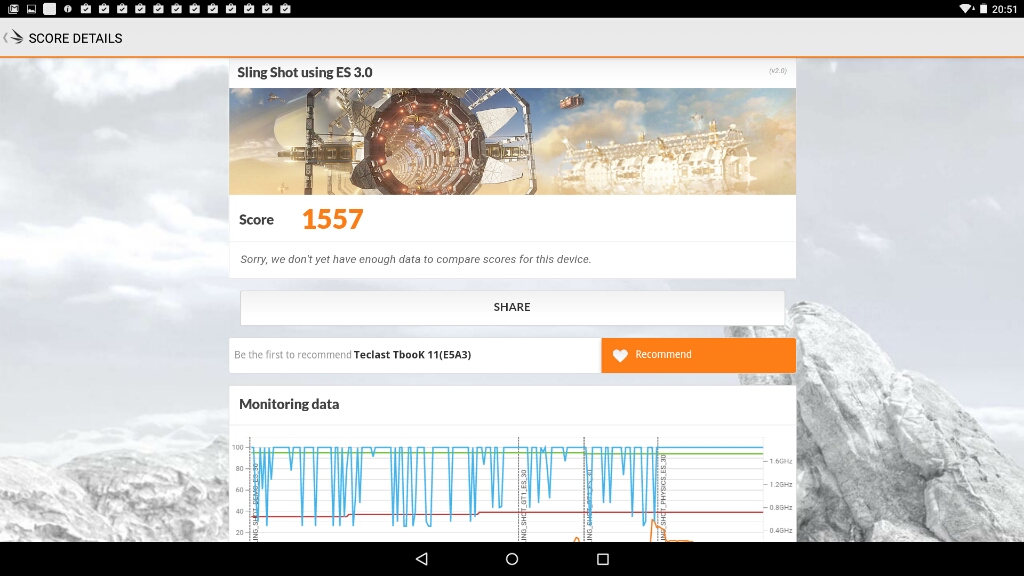Click the Sling Shot banner image
Screen dimensions: 1024x576
512,141
